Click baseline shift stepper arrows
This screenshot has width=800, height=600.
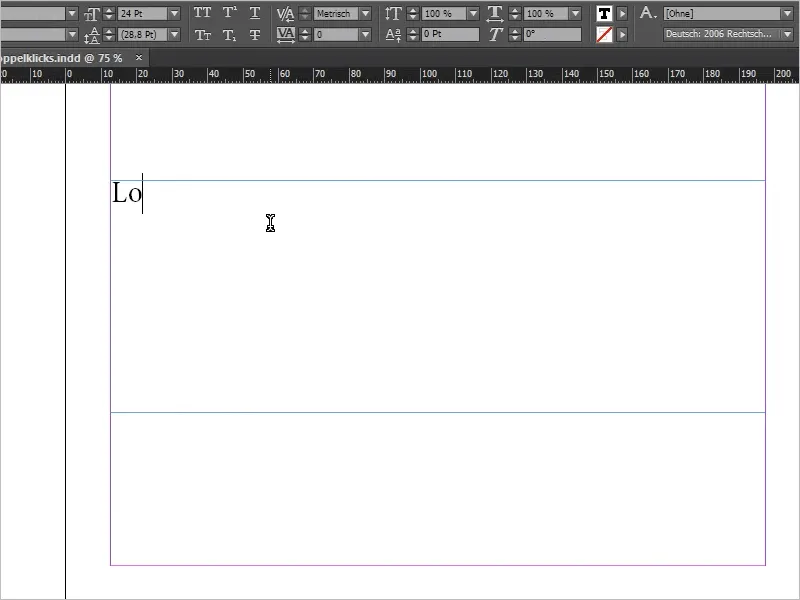413,35
